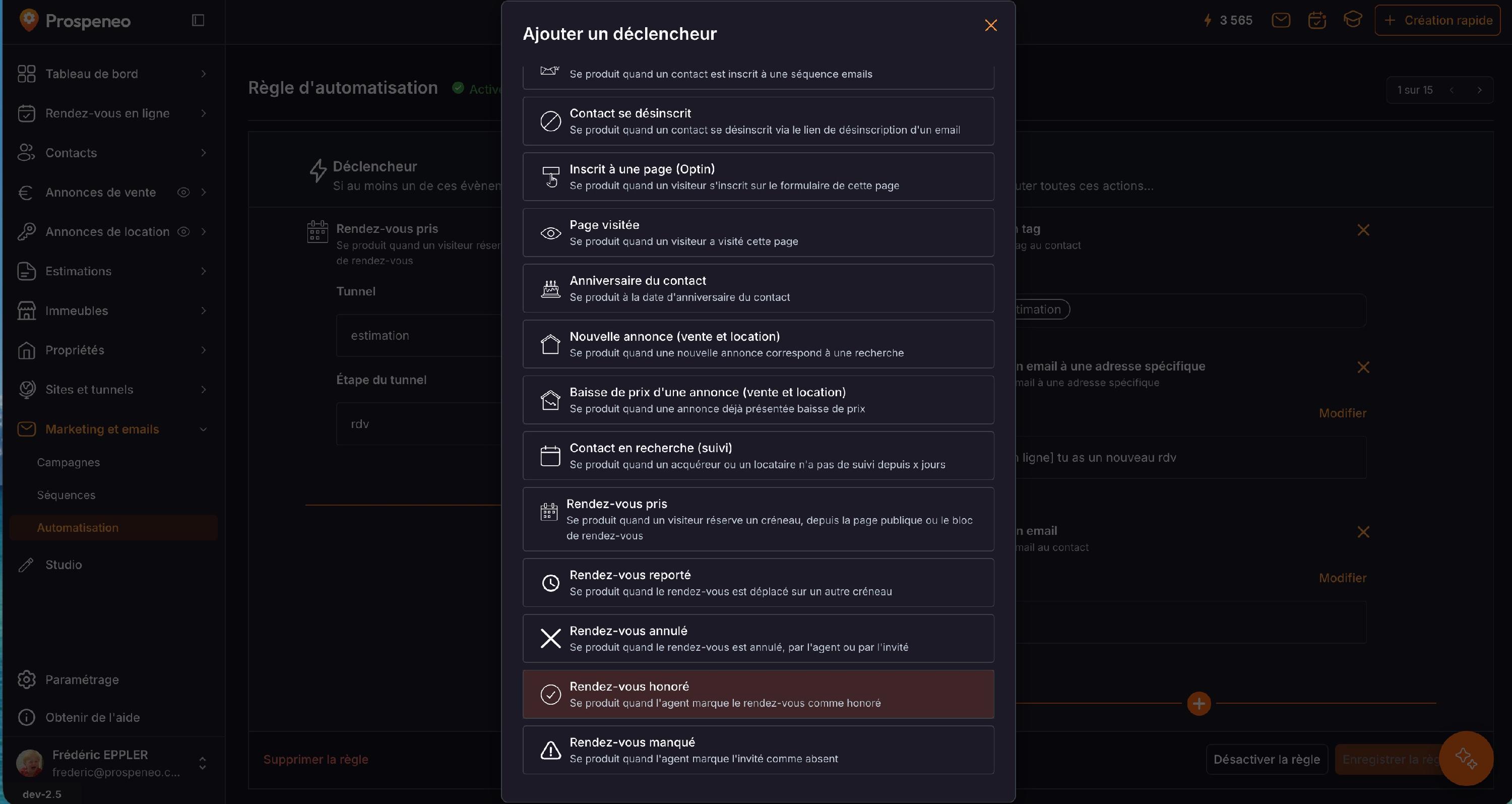Click the price-drop house icon
The width and height of the screenshot is (1512, 804).
coord(550,400)
